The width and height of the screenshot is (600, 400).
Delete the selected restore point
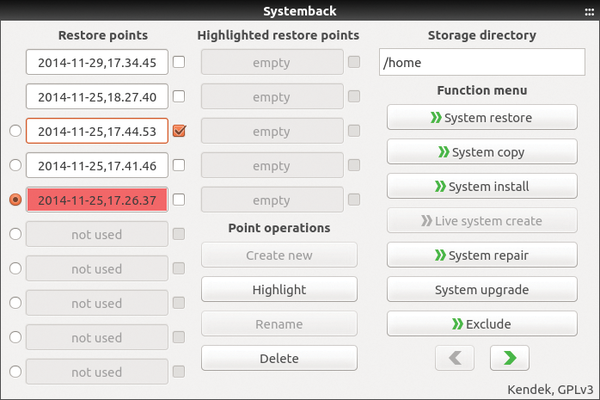click(x=279, y=359)
